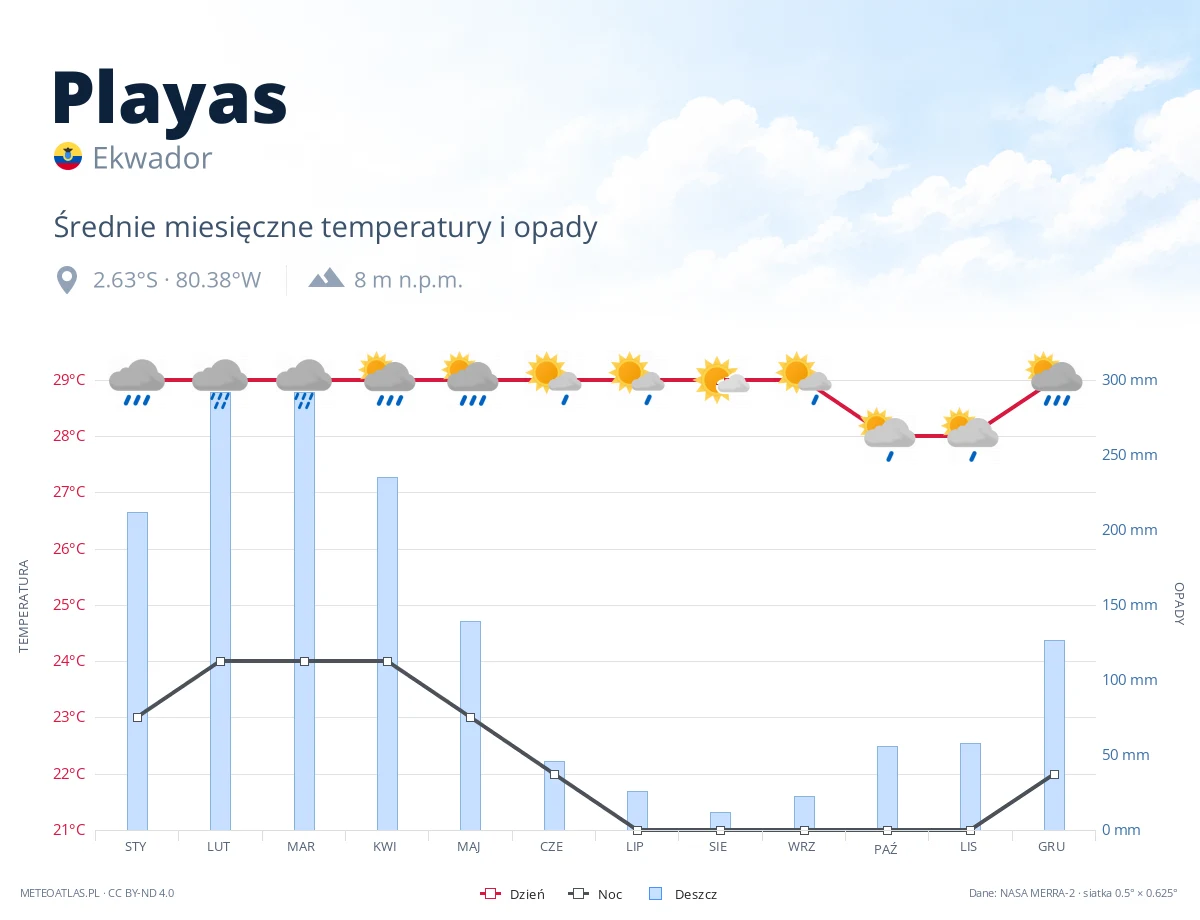Click the MAJ rainfall bar
The width and height of the screenshot is (1200, 920).
470,725
